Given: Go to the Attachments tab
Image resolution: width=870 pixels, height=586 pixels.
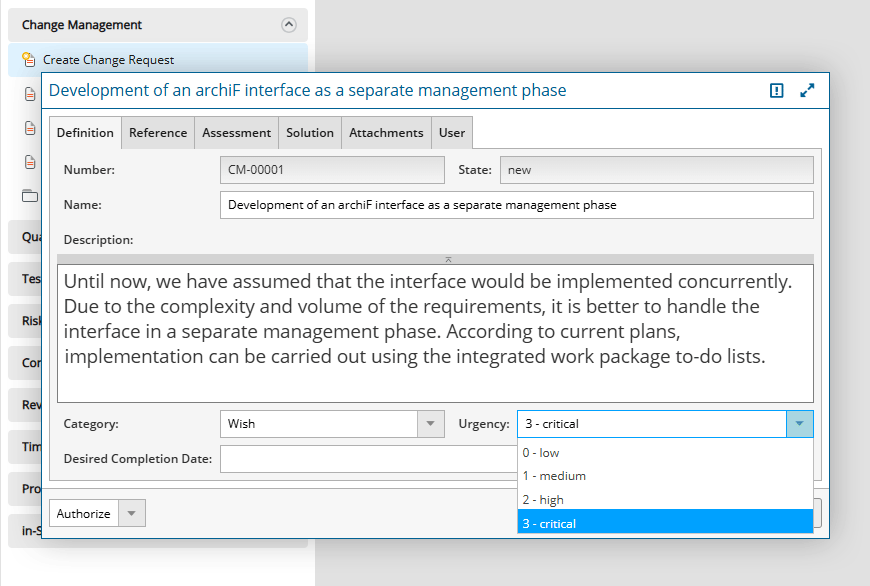Looking at the screenshot, I should (386, 133).
